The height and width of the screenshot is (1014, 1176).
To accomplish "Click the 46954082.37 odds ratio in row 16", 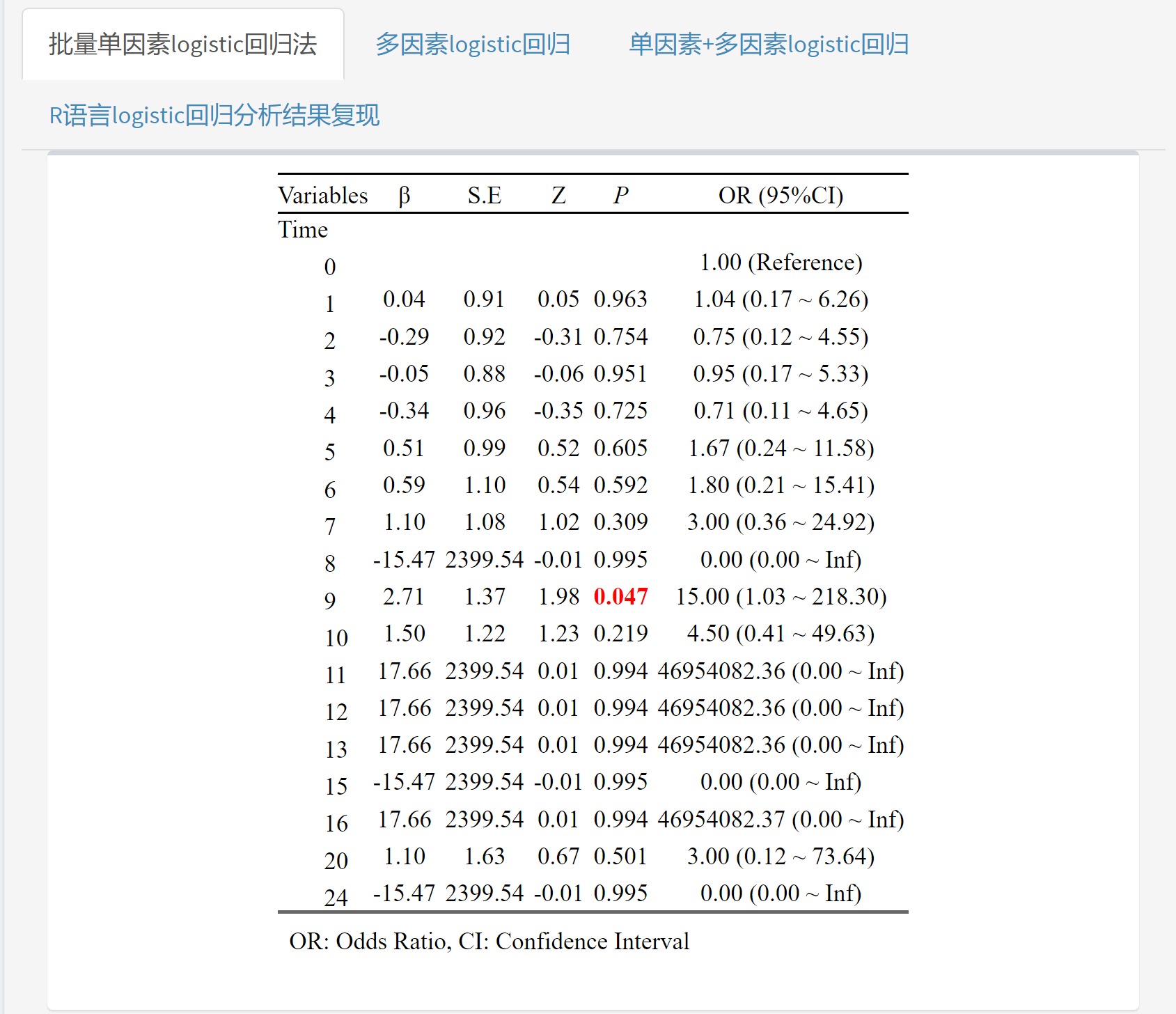I will tap(781, 820).
